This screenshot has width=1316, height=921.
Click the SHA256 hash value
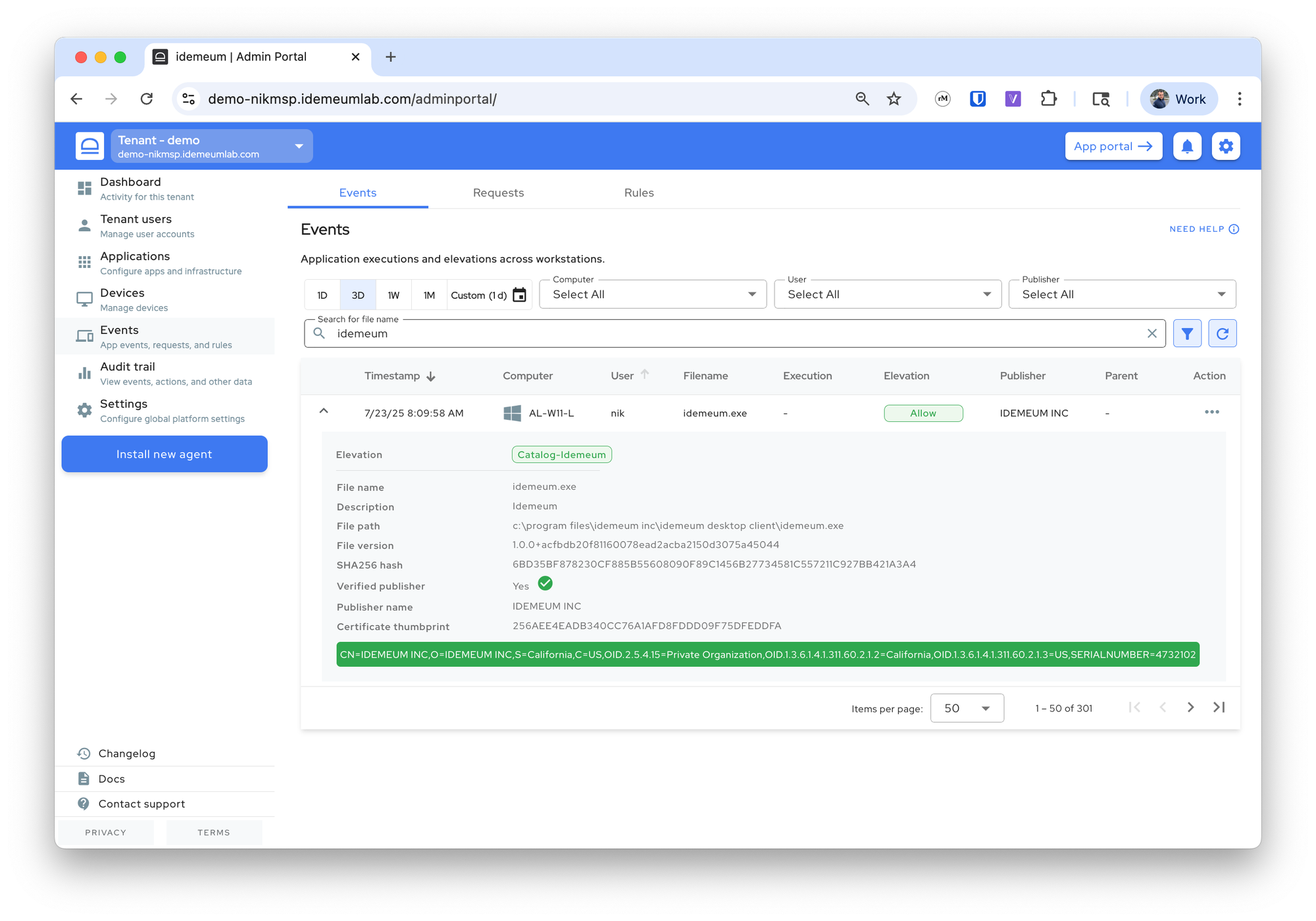point(714,564)
